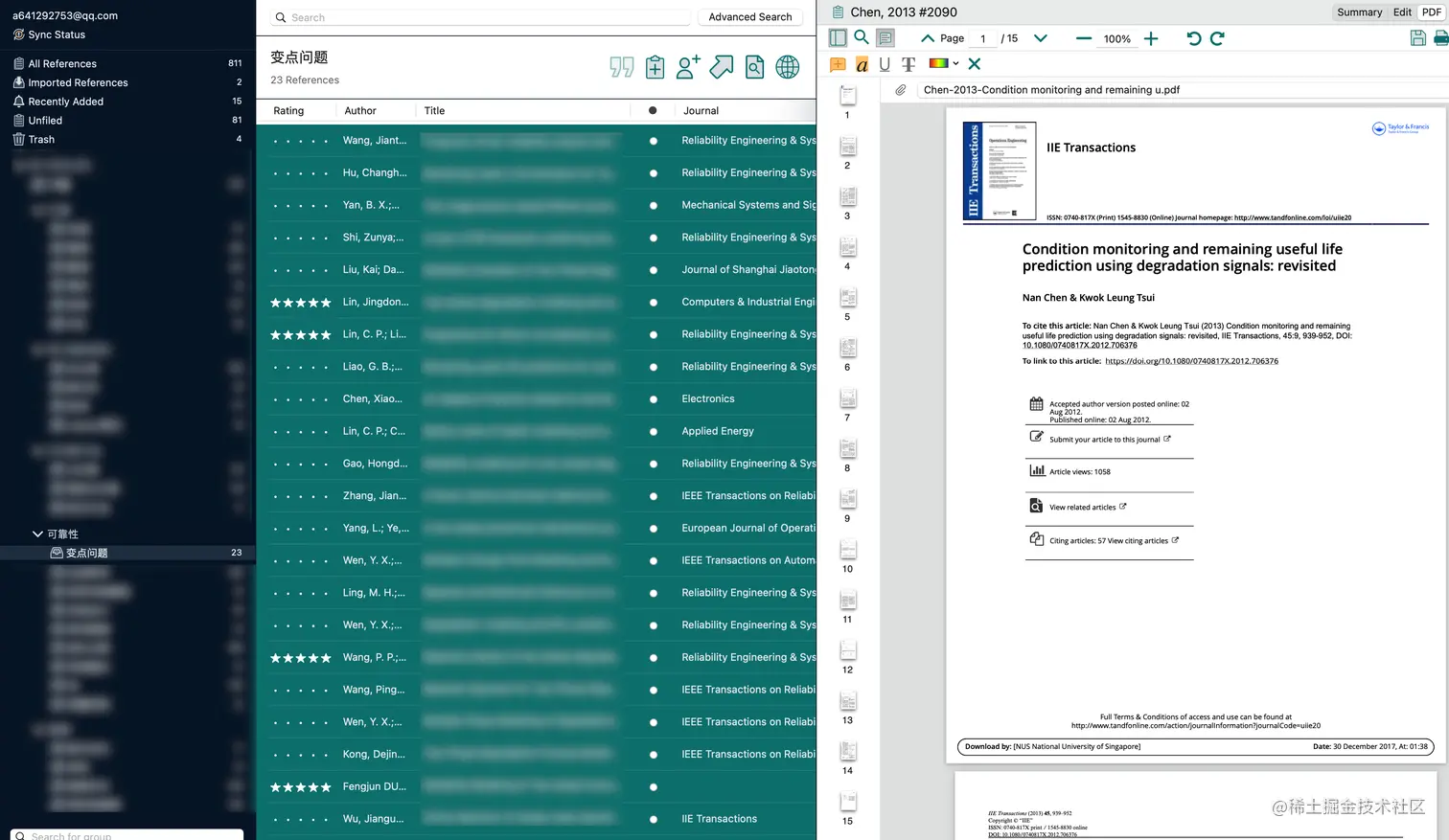Viewport: 1449px width, 840px height.
Task: Collapse the 可靠性 group set
Action: point(37,534)
